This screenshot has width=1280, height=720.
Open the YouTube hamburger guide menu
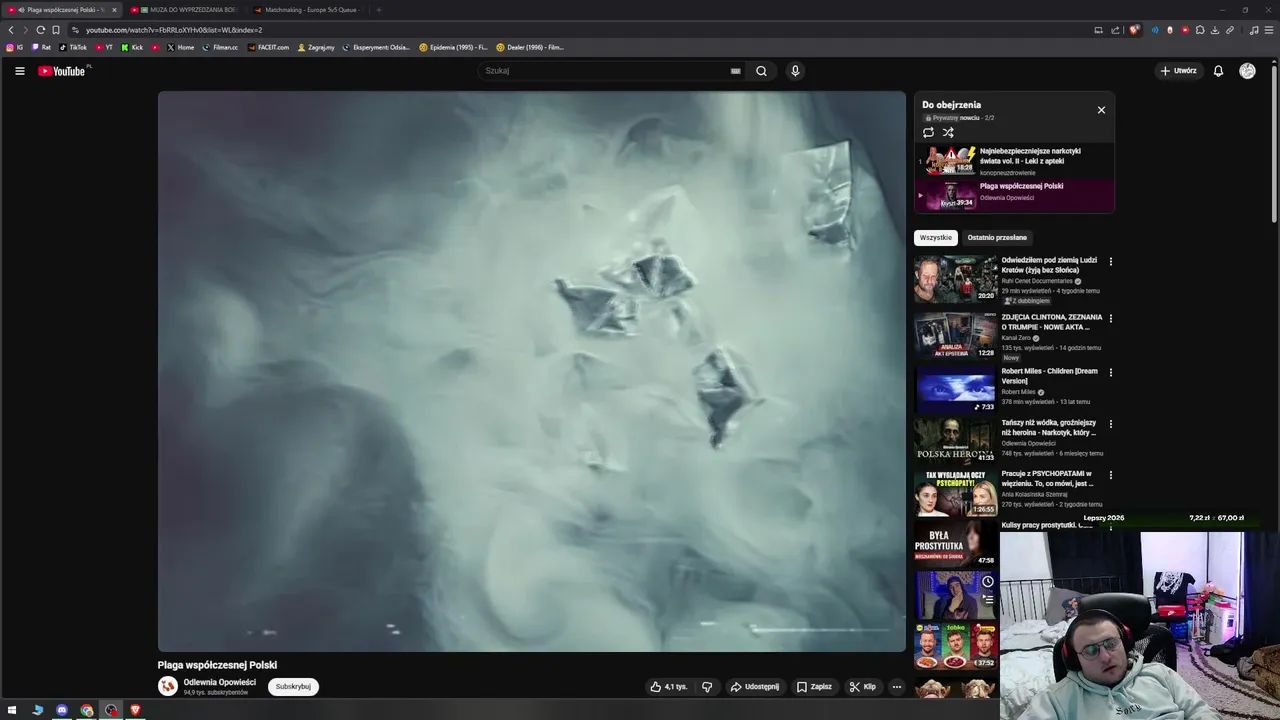pos(19,71)
